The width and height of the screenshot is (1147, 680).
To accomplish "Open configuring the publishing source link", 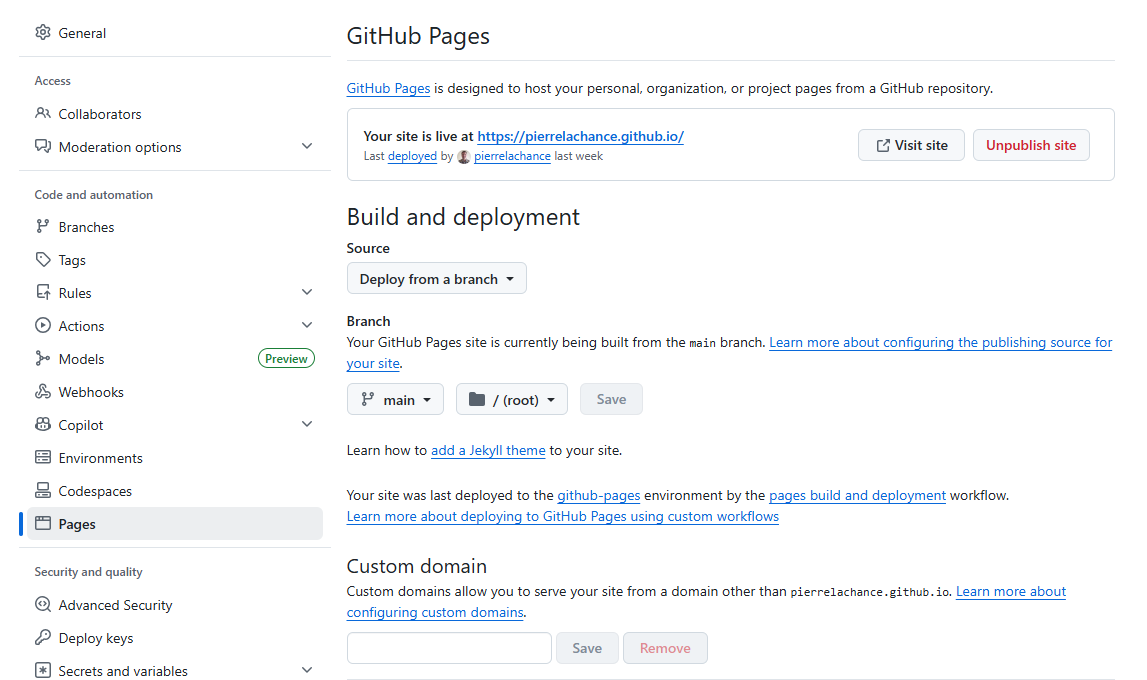I will tap(941, 342).
